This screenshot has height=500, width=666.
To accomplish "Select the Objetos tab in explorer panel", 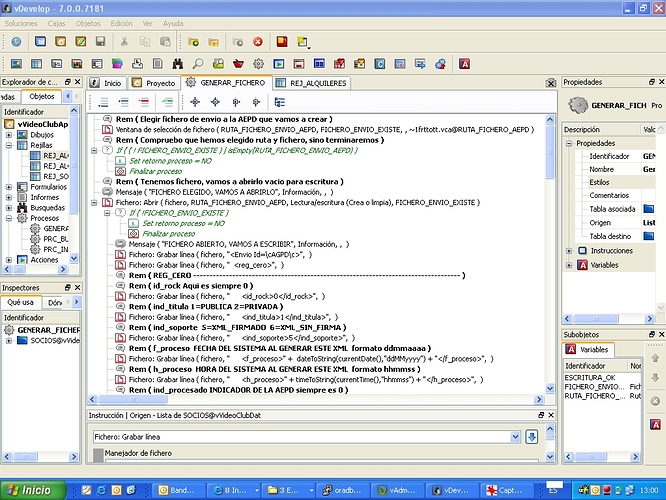I will pyautogui.click(x=42, y=96).
